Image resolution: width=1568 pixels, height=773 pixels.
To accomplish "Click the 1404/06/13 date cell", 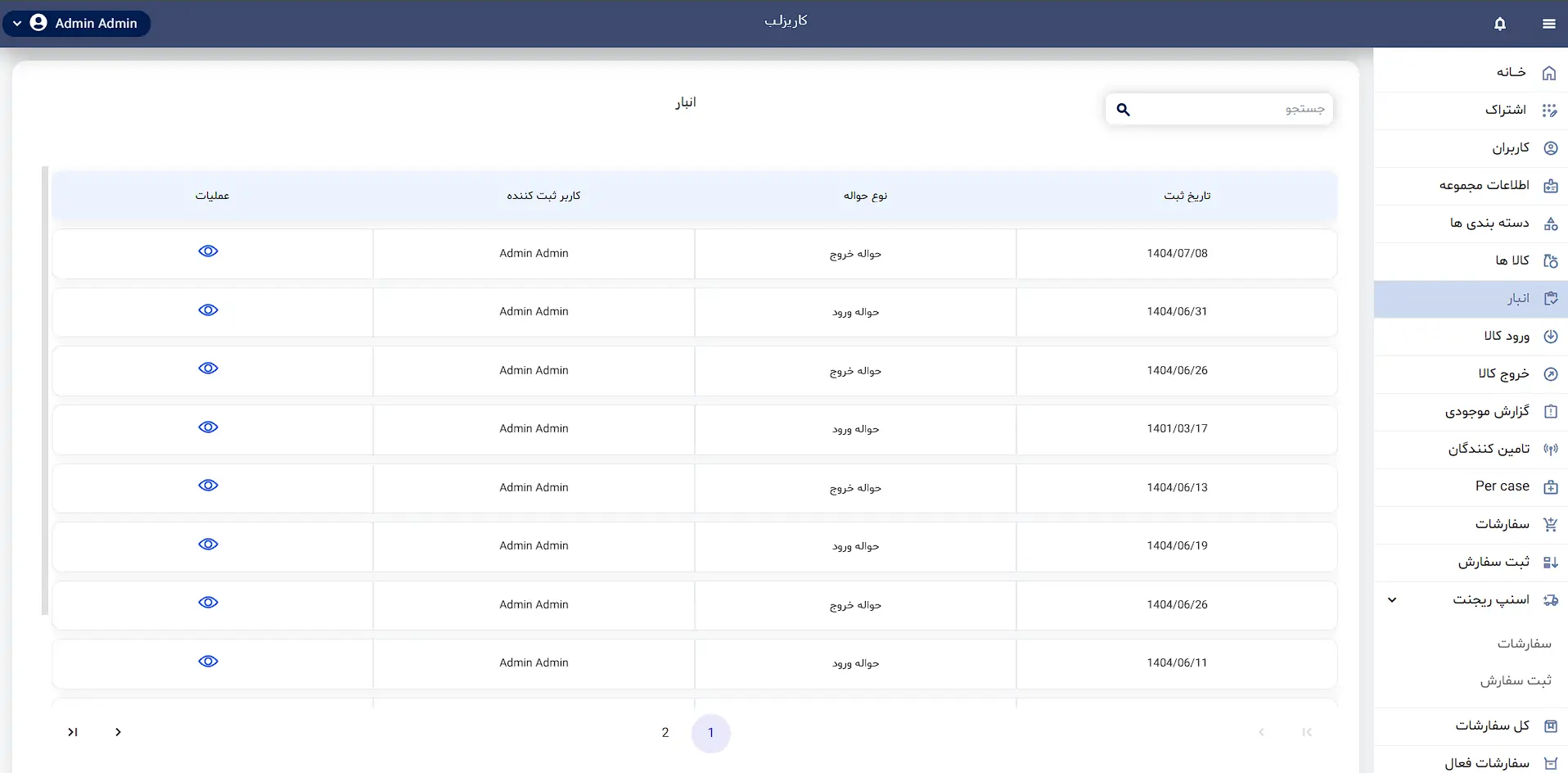I will coord(1177,487).
